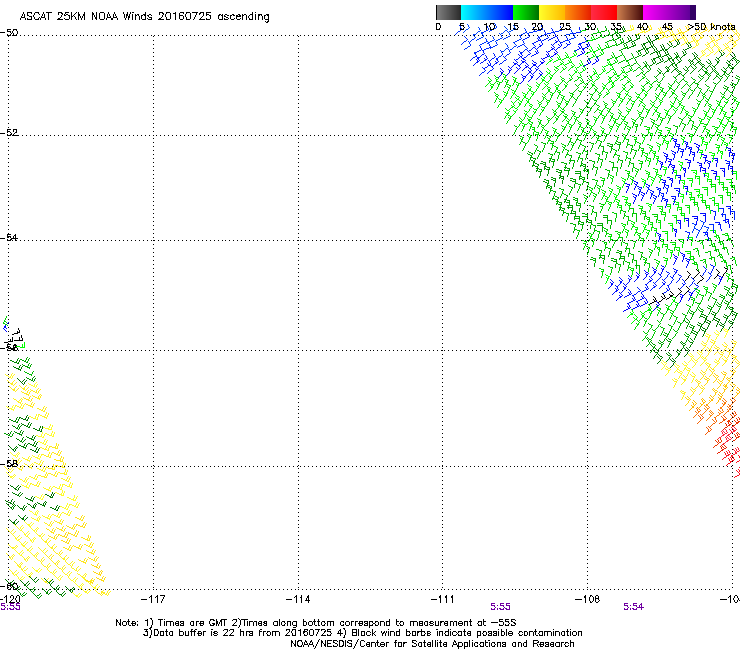Click the orange 25-30 knots color segment
Image resolution: width=740 pixels, height=650 pixels.
(578, 12)
